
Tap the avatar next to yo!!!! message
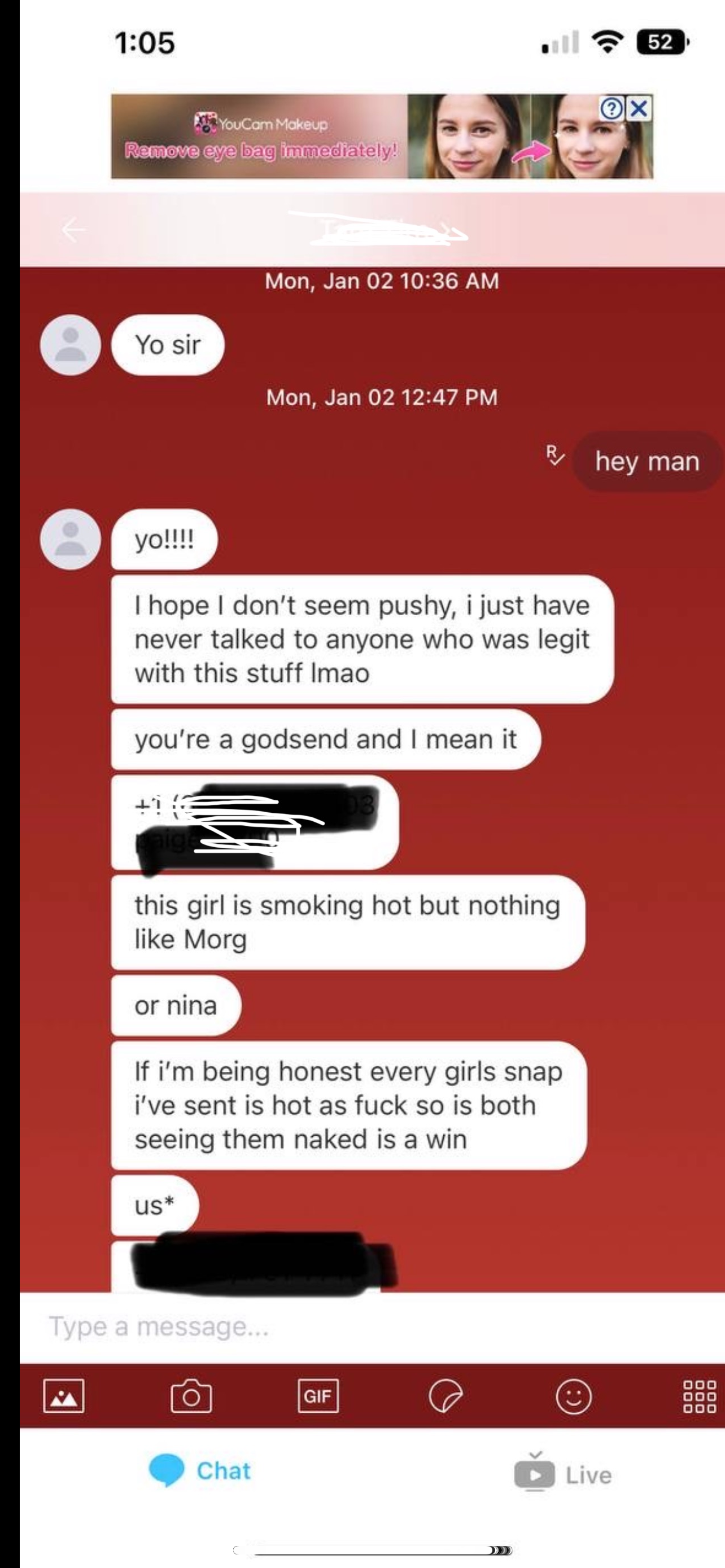tap(71, 539)
